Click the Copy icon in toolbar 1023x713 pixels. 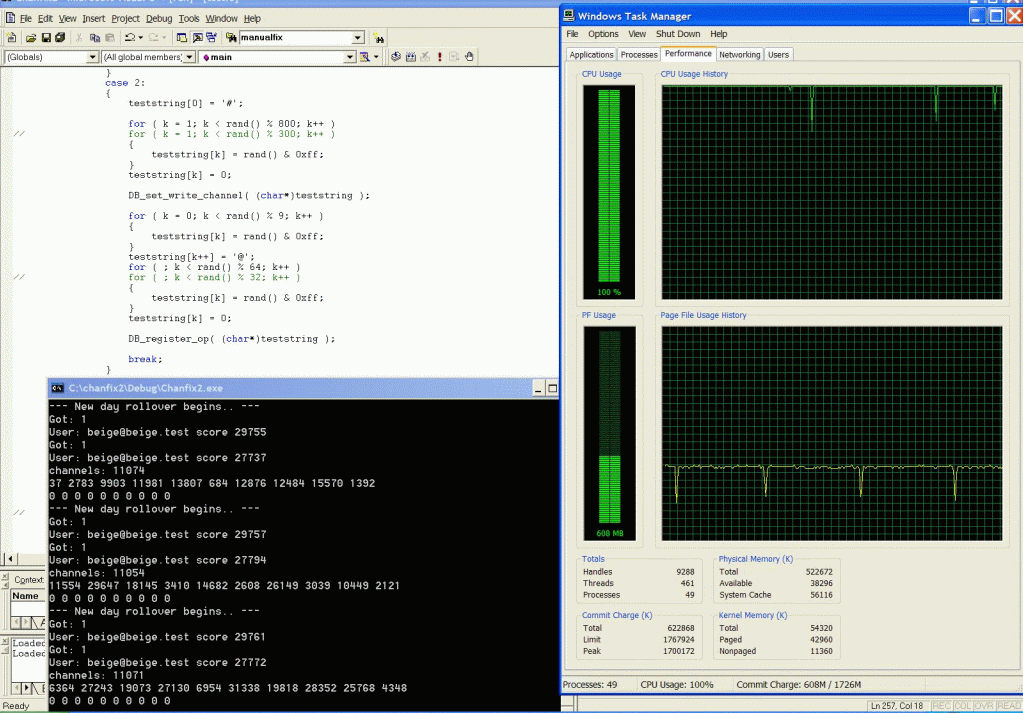95,38
